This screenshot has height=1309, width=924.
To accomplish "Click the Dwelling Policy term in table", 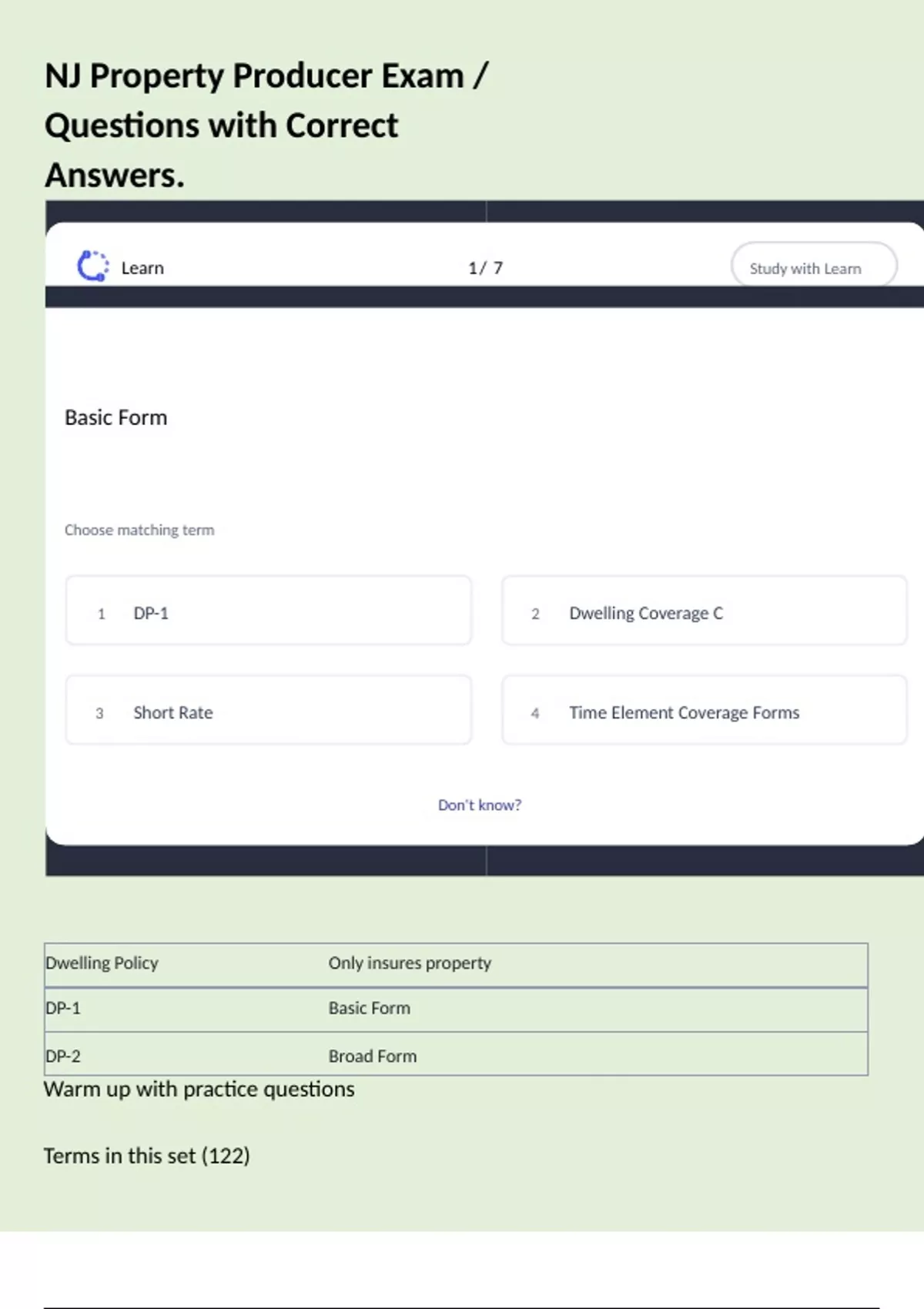I will (x=102, y=963).
